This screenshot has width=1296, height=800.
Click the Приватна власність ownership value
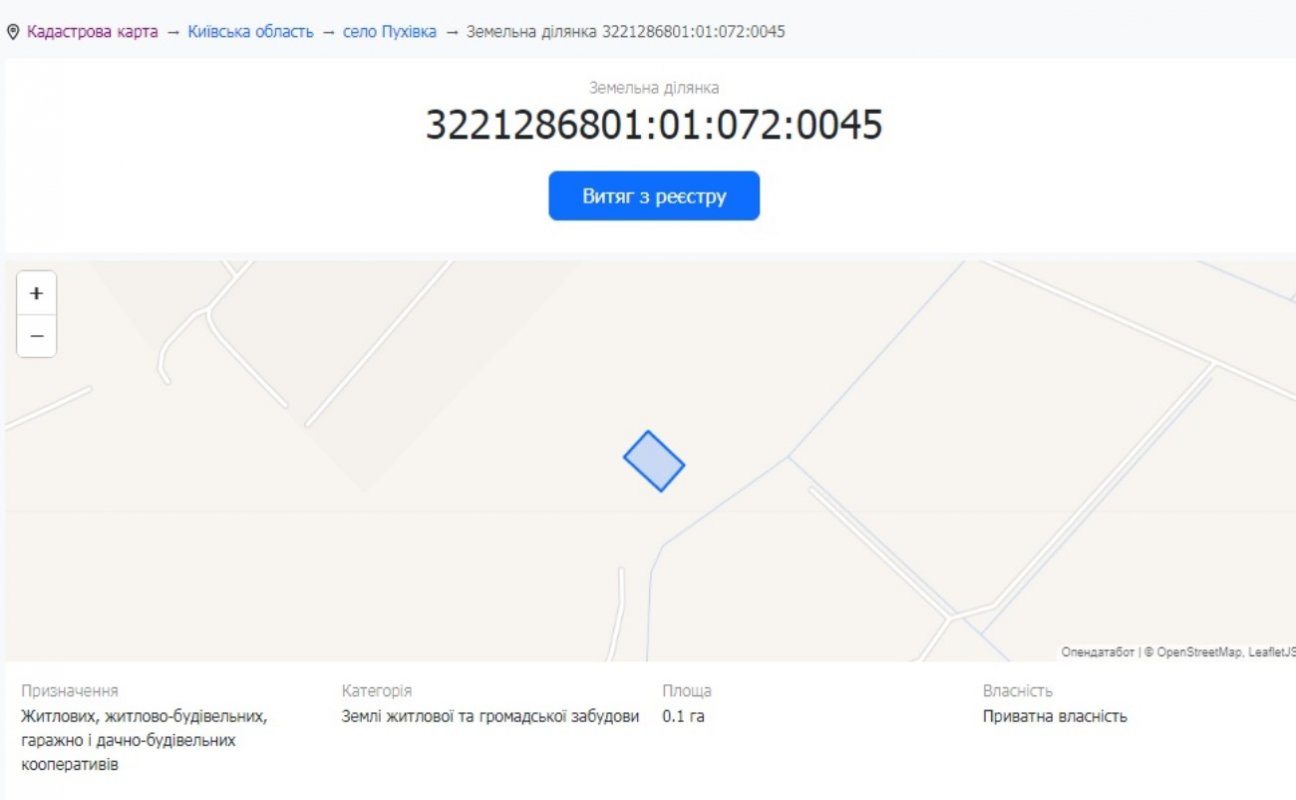coord(1054,717)
